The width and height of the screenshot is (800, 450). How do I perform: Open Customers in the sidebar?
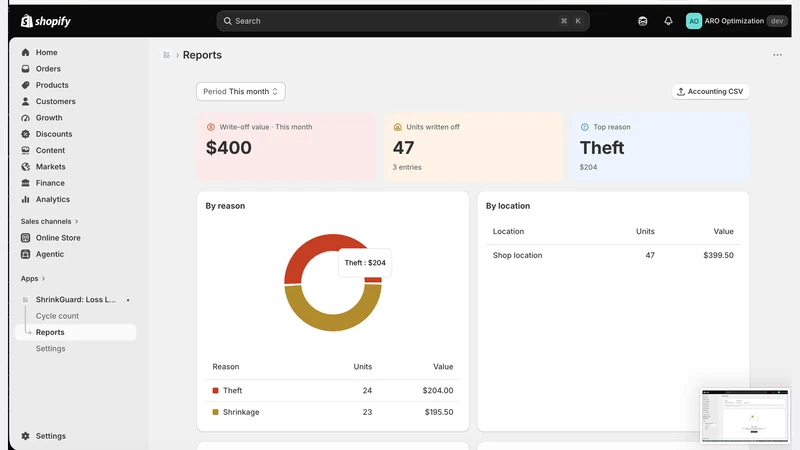[x=56, y=101]
